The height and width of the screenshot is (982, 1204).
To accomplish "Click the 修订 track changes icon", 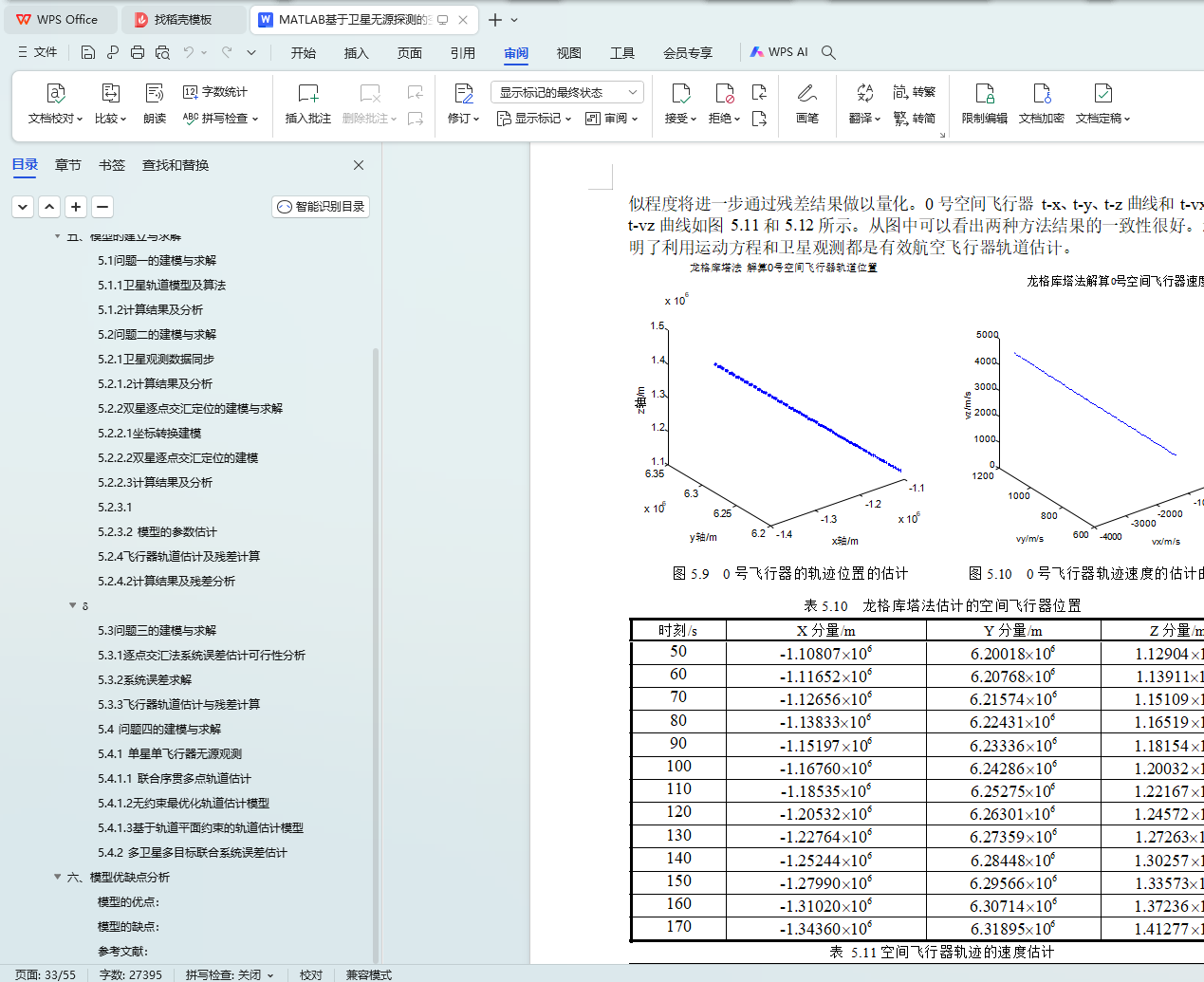I will coord(464,93).
